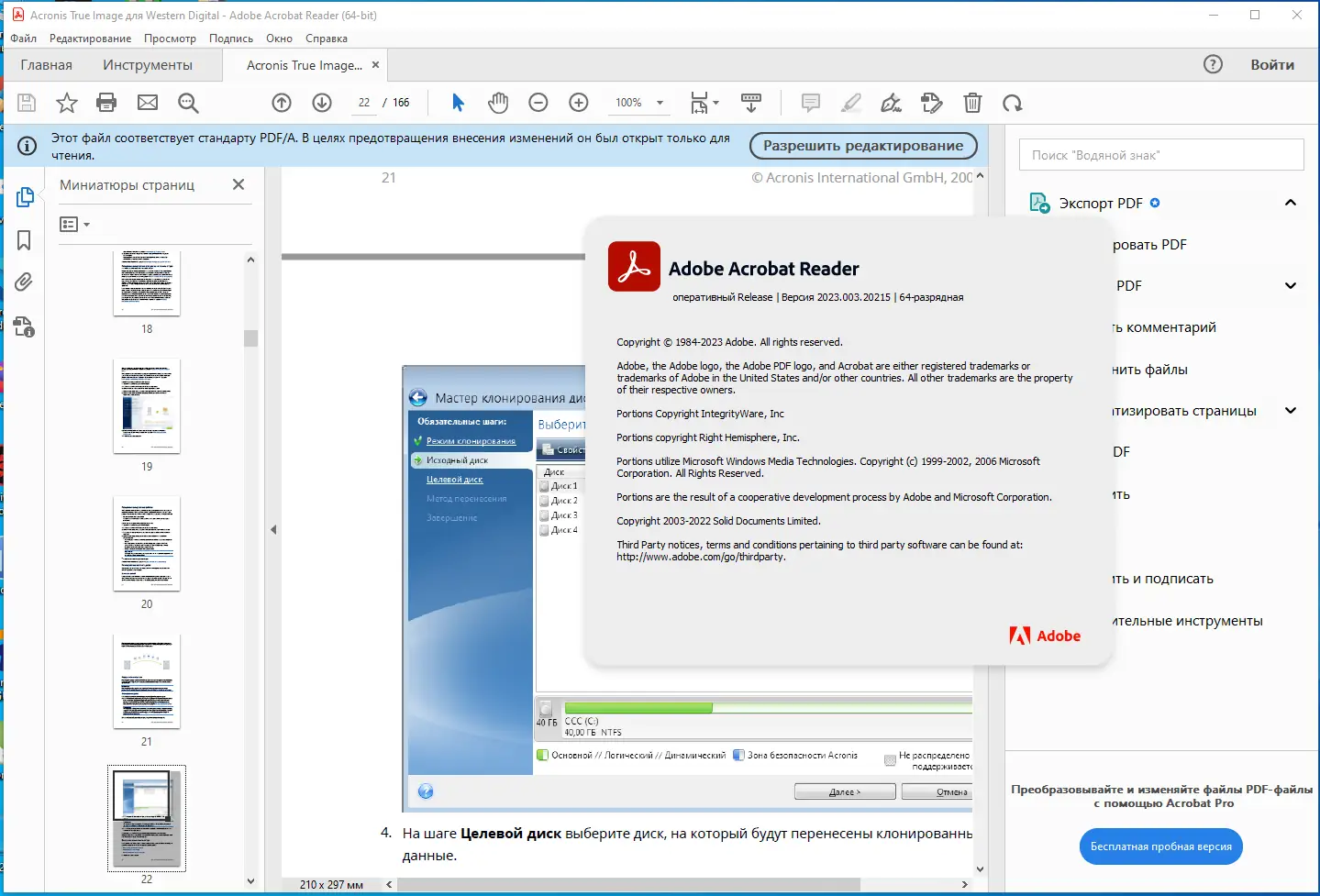
Task: Select the page 19 thumbnail
Action: (147, 406)
